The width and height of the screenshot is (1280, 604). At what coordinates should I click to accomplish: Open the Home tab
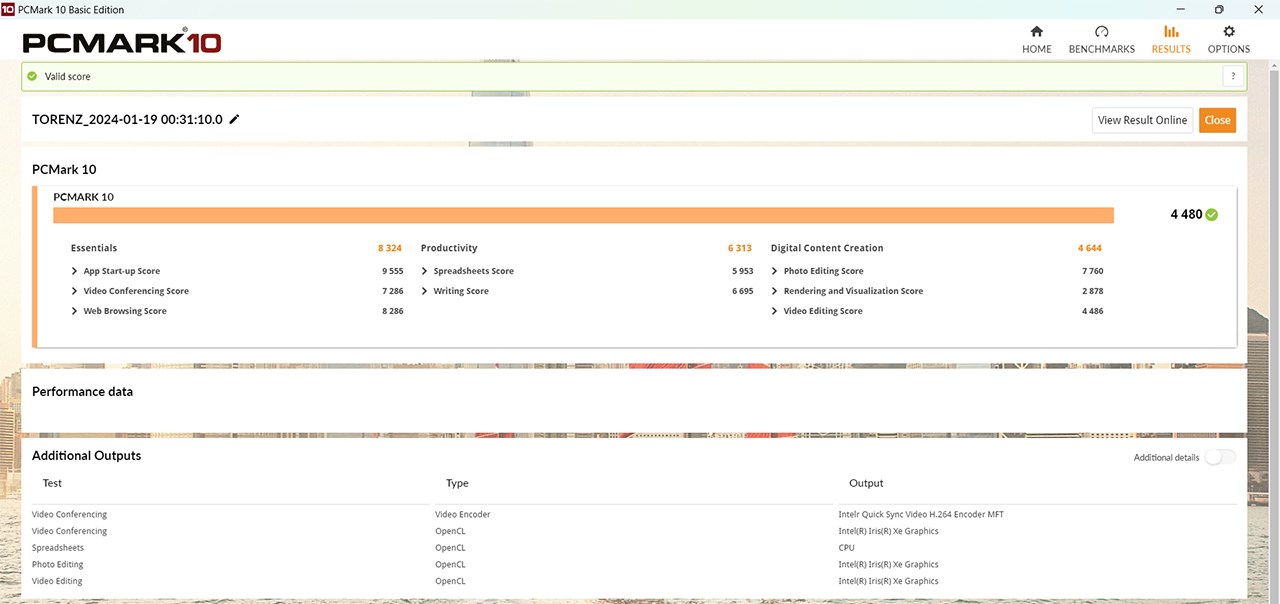click(1036, 40)
